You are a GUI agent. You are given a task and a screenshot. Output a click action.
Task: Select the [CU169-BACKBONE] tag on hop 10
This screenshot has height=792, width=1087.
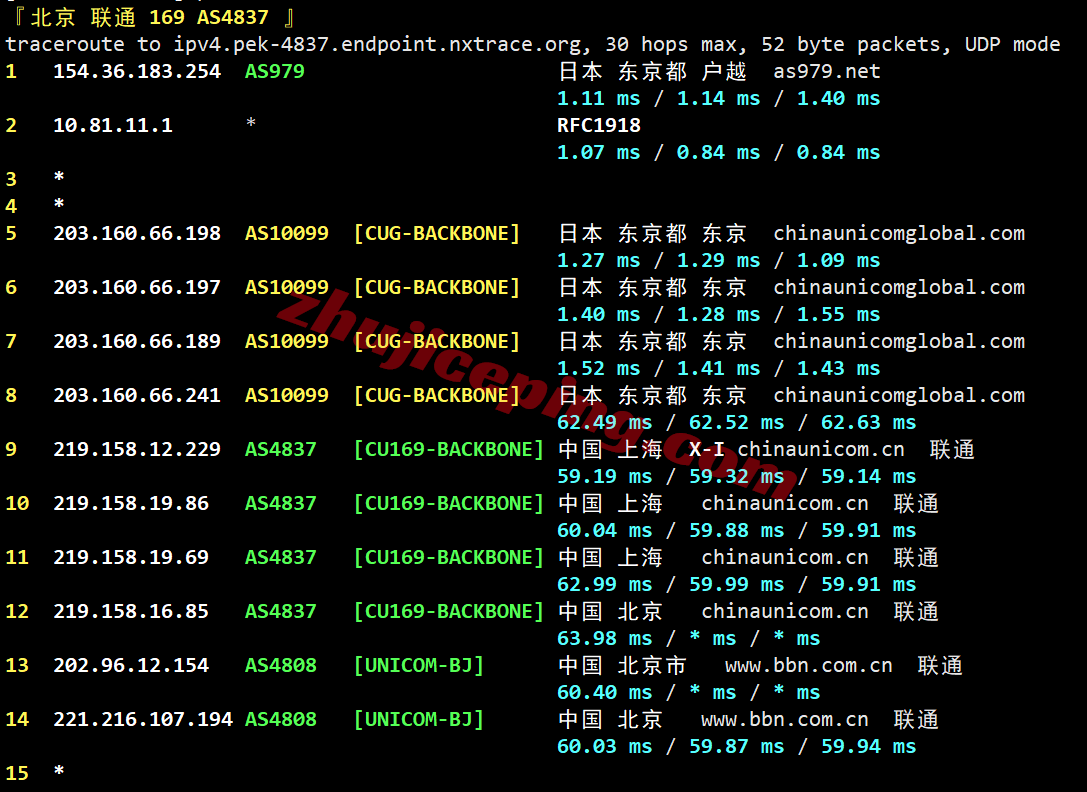coord(448,503)
